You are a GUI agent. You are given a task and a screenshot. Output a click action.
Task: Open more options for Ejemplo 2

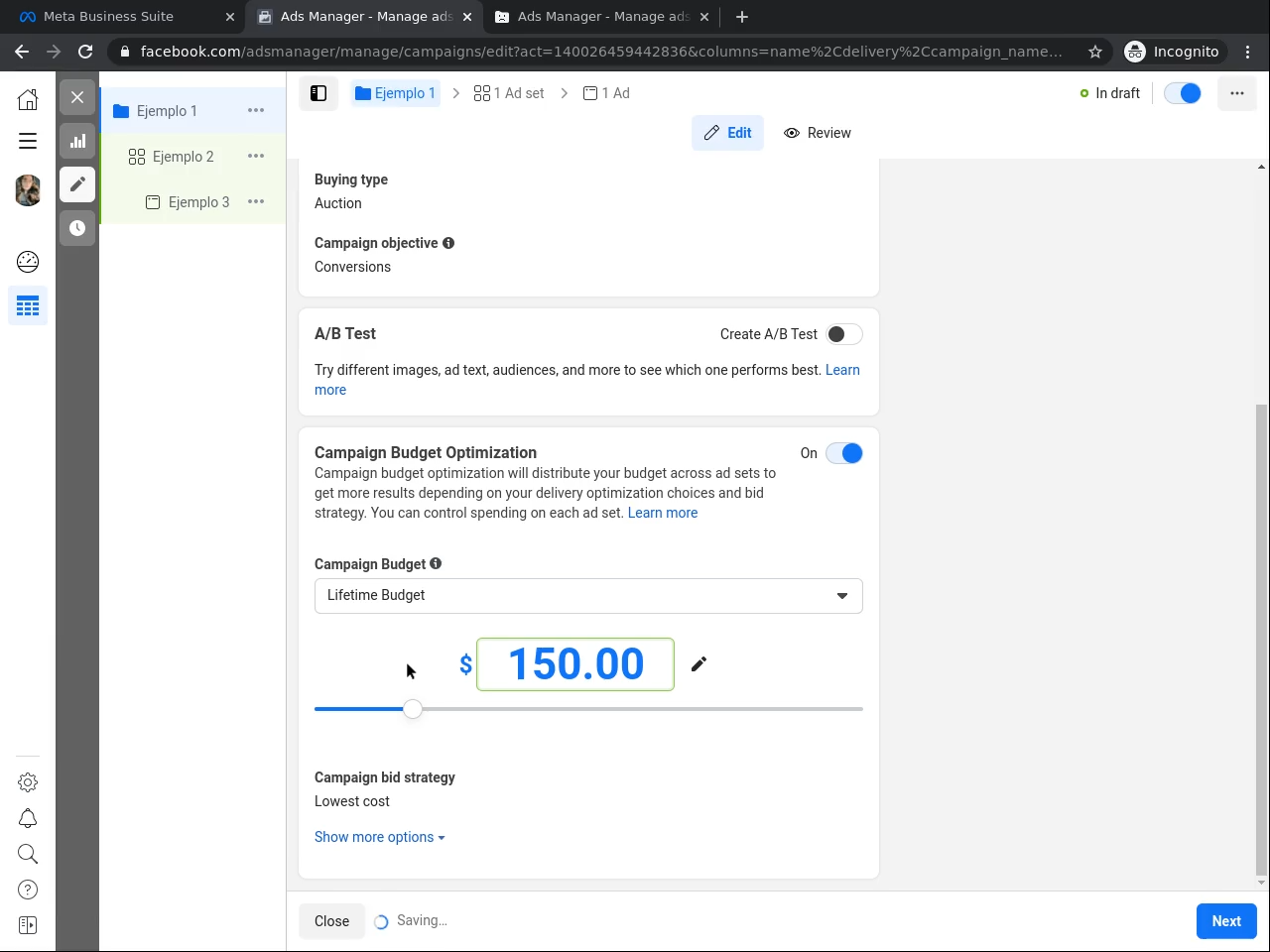click(256, 157)
